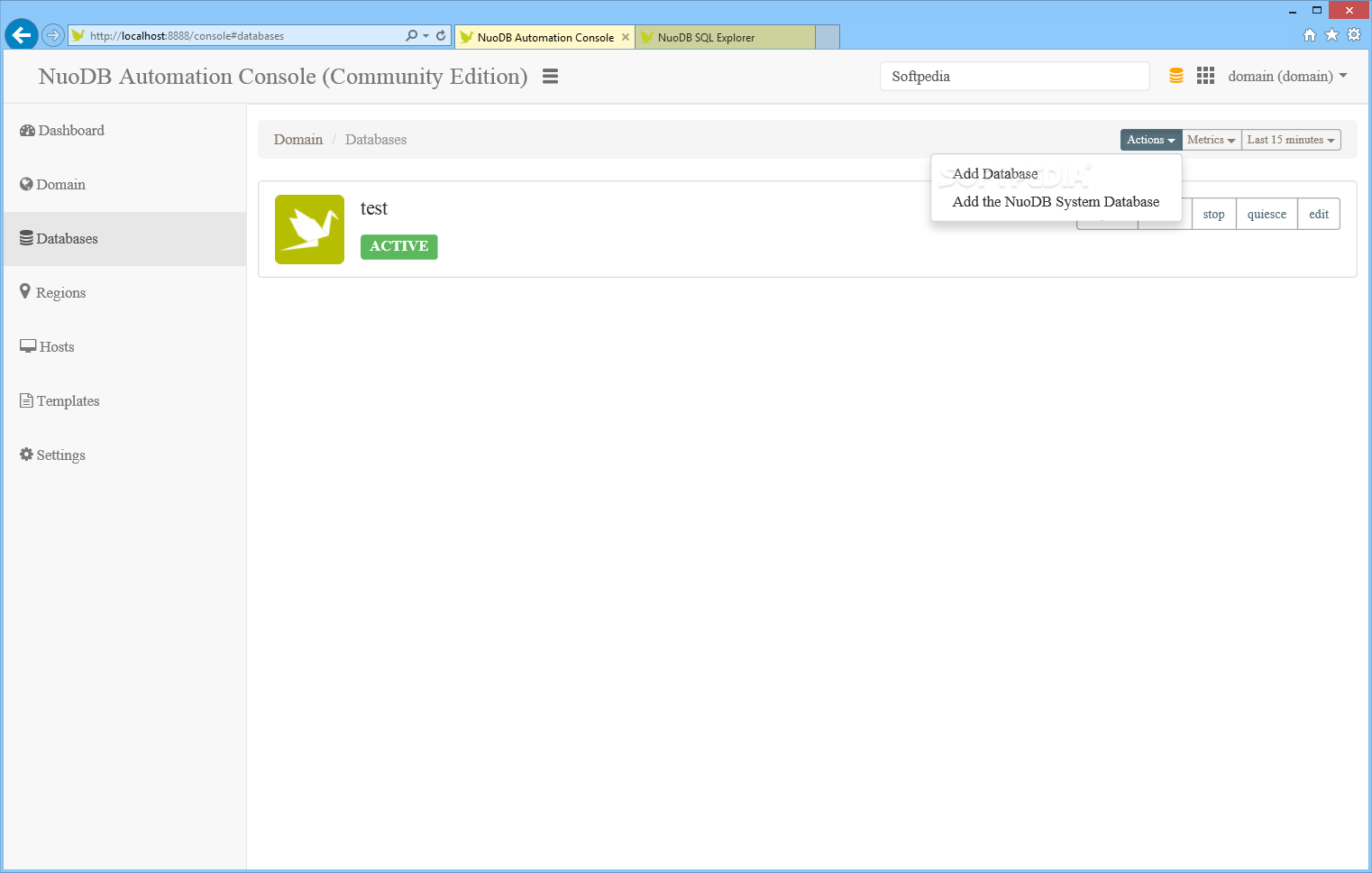Expand the Metrics dropdown
The width and height of the screenshot is (1372, 873).
1212,140
